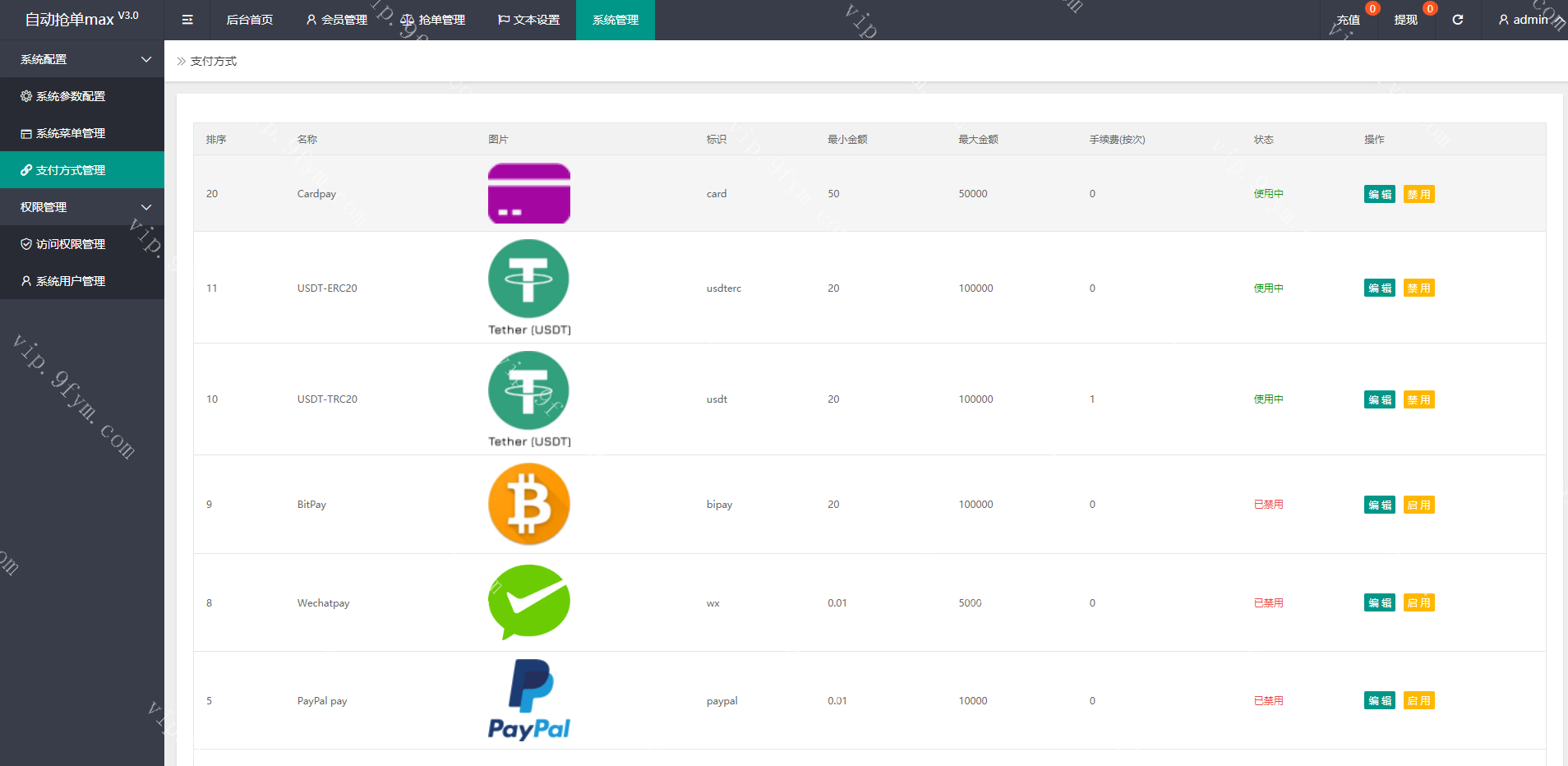Click the hamburger menu collapse icon
The height and width of the screenshot is (766, 1568).
pyautogui.click(x=187, y=20)
